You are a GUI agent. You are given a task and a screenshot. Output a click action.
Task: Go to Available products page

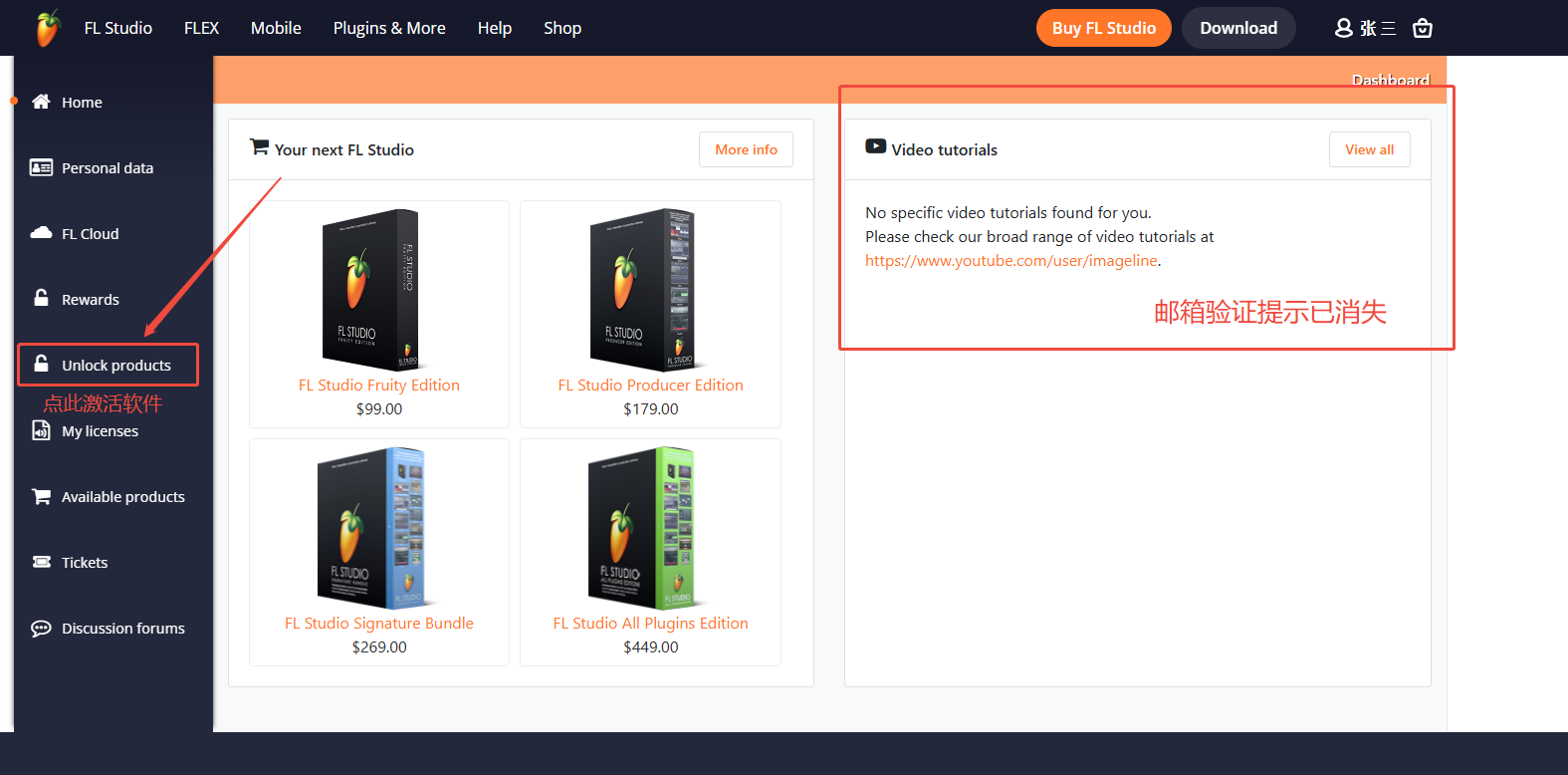click(122, 497)
